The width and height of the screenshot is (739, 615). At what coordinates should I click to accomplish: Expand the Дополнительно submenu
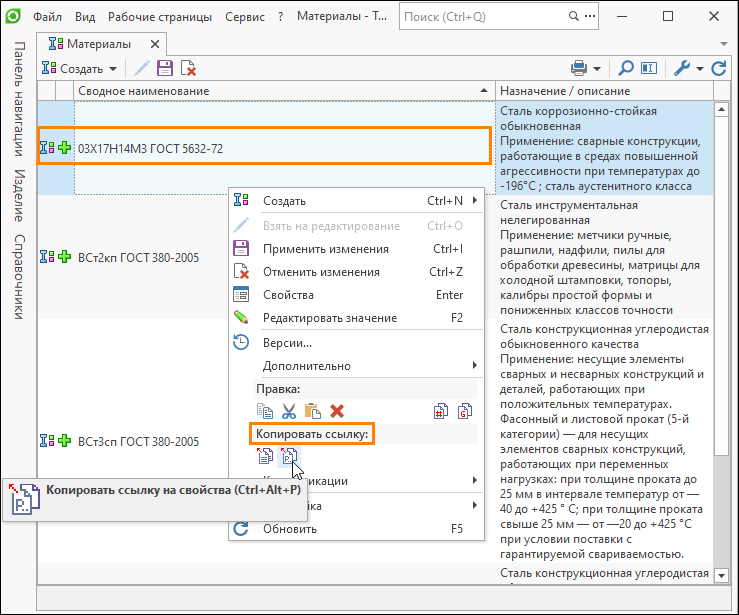coord(356,366)
